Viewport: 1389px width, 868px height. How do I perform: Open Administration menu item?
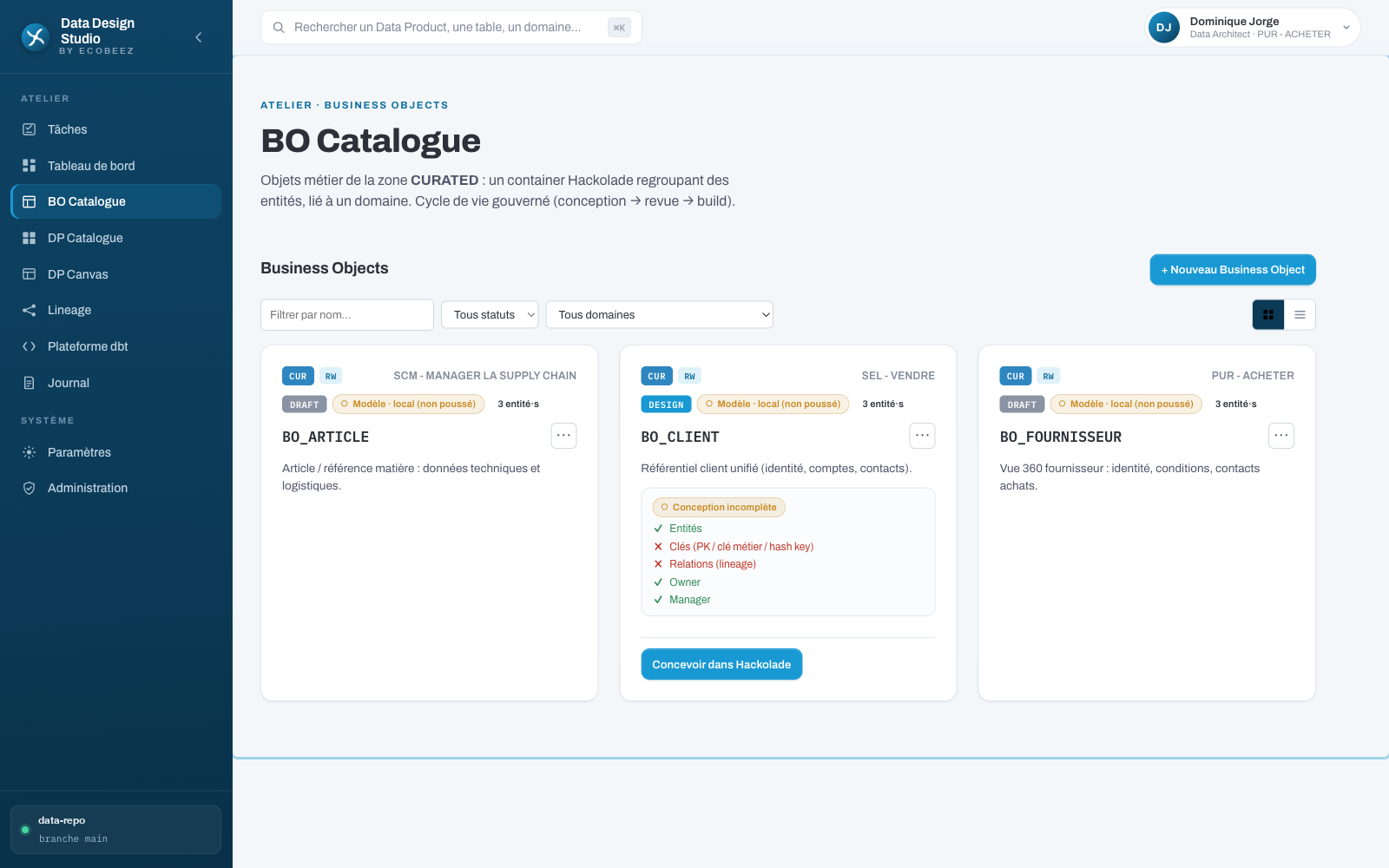[115, 488]
